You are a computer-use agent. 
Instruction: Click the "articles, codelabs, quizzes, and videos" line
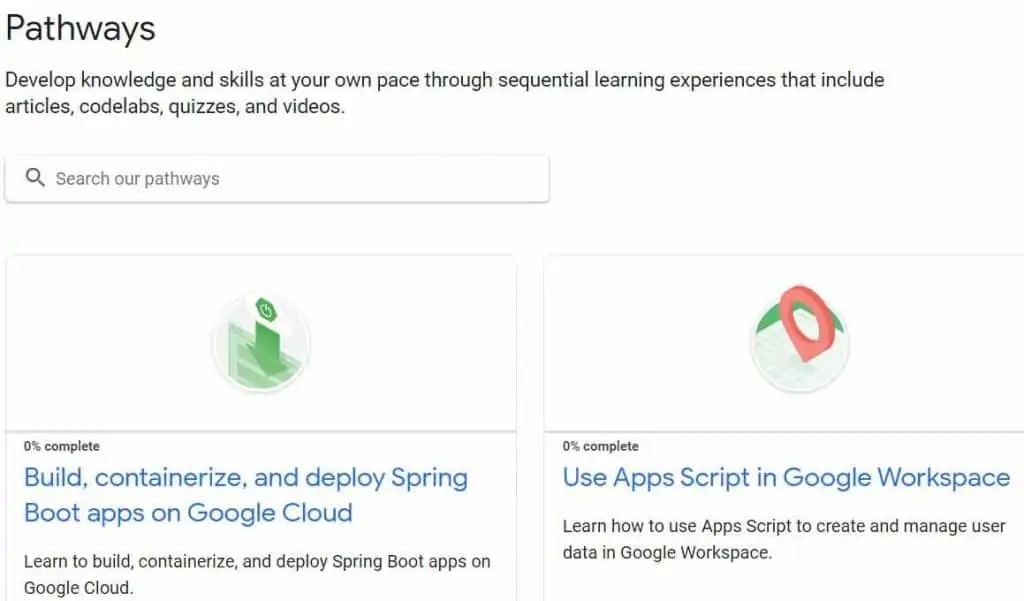pyautogui.click(x=175, y=106)
